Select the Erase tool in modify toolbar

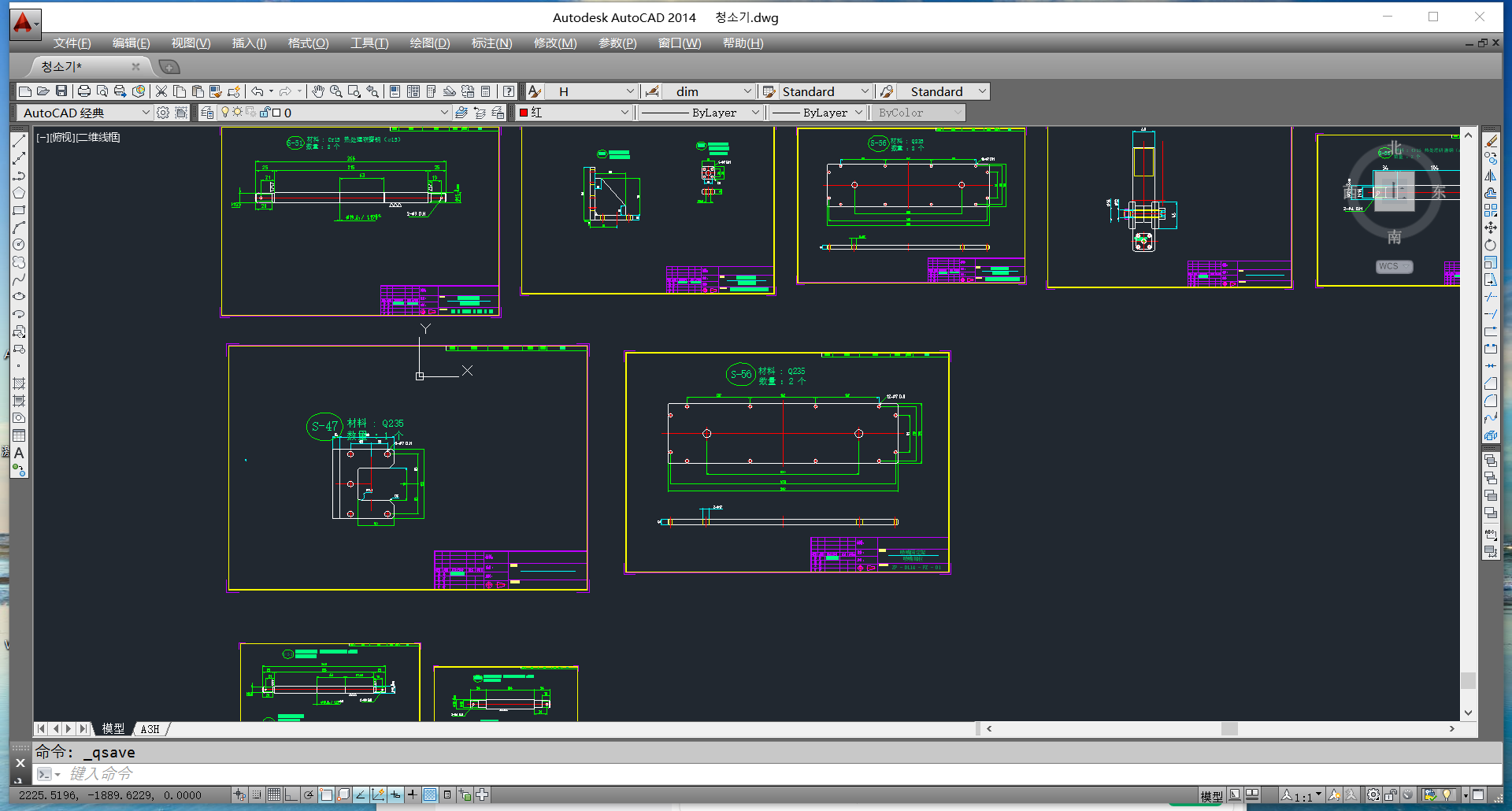point(1491,141)
